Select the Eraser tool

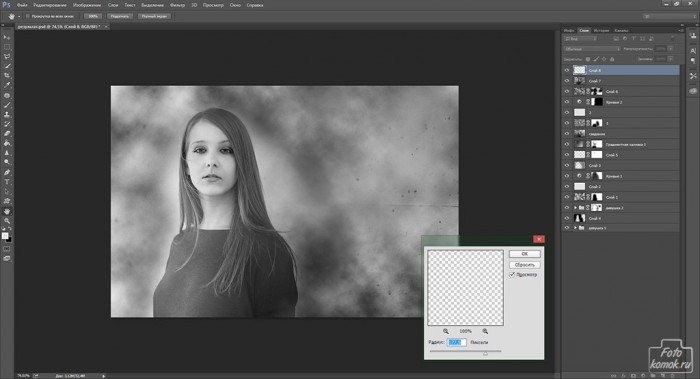click(x=7, y=134)
